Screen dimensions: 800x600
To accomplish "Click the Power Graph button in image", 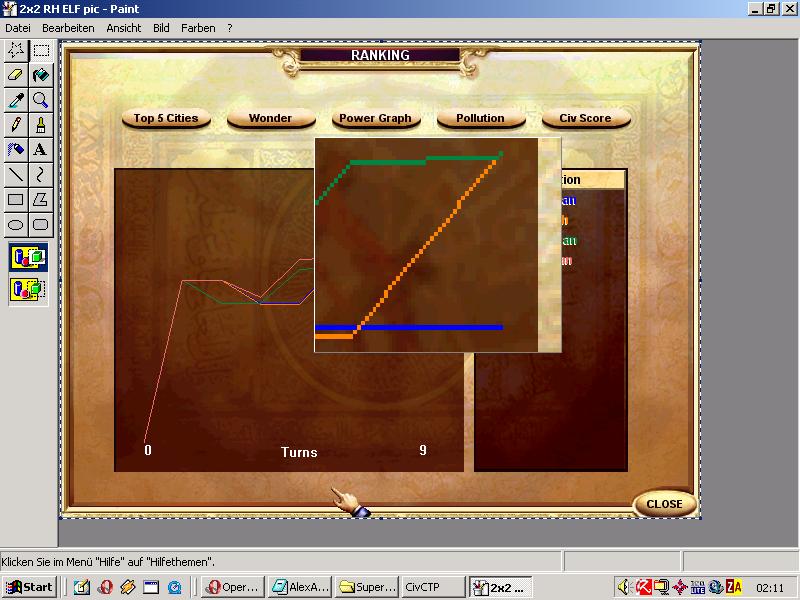I will 375,118.
